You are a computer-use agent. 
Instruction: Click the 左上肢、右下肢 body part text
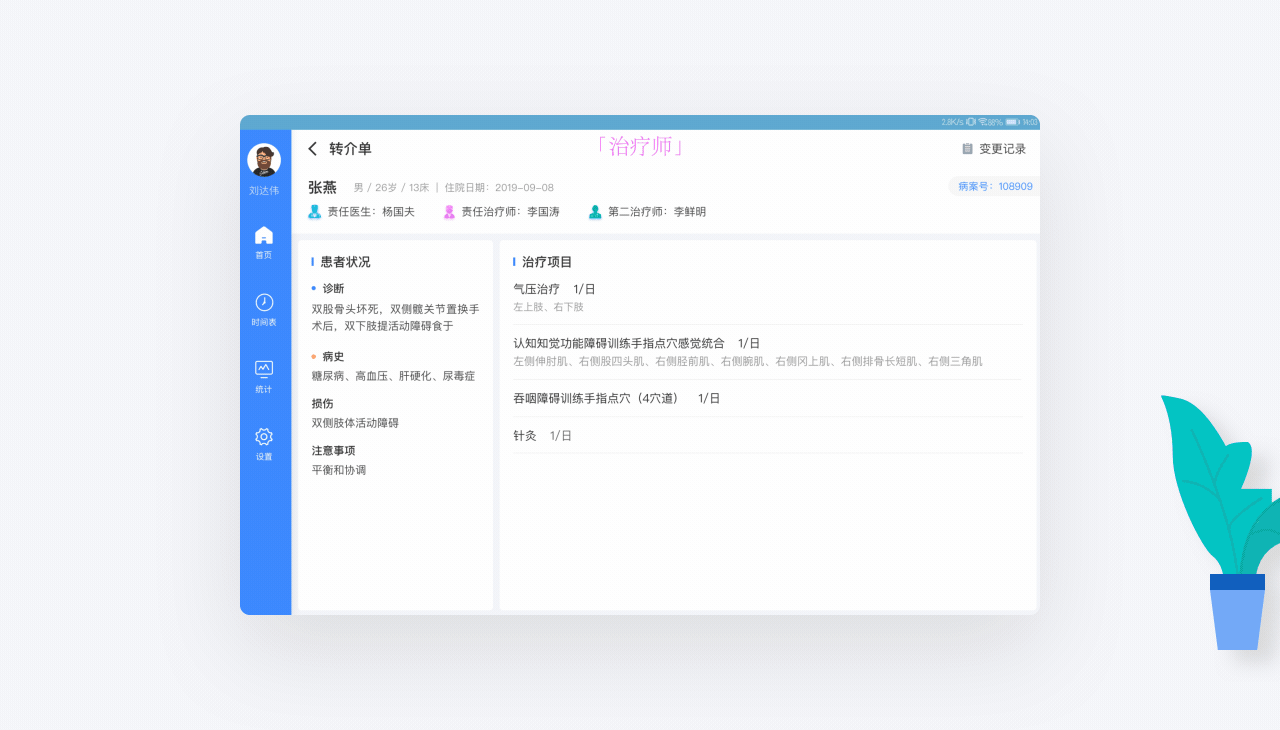coord(548,307)
